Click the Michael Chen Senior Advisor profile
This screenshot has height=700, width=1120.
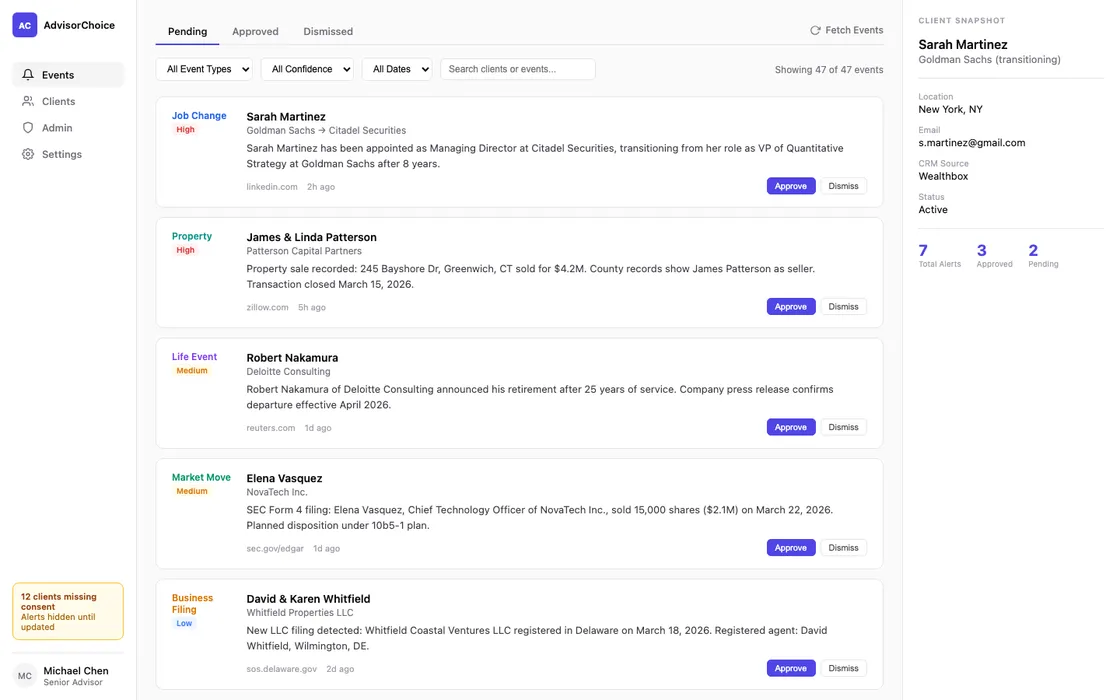point(68,676)
